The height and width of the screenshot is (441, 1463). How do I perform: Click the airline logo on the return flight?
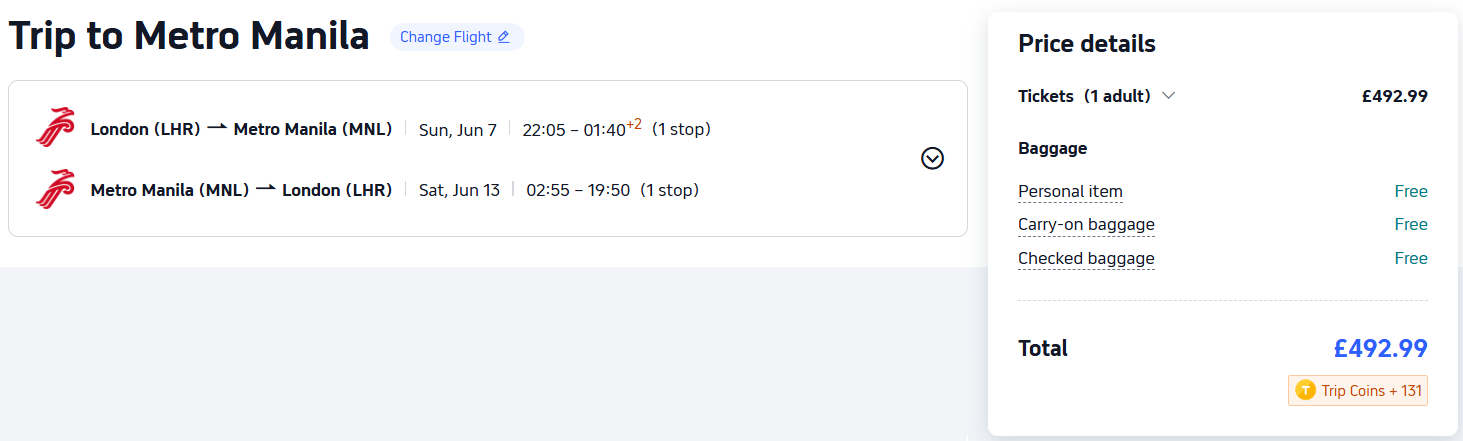point(56,189)
